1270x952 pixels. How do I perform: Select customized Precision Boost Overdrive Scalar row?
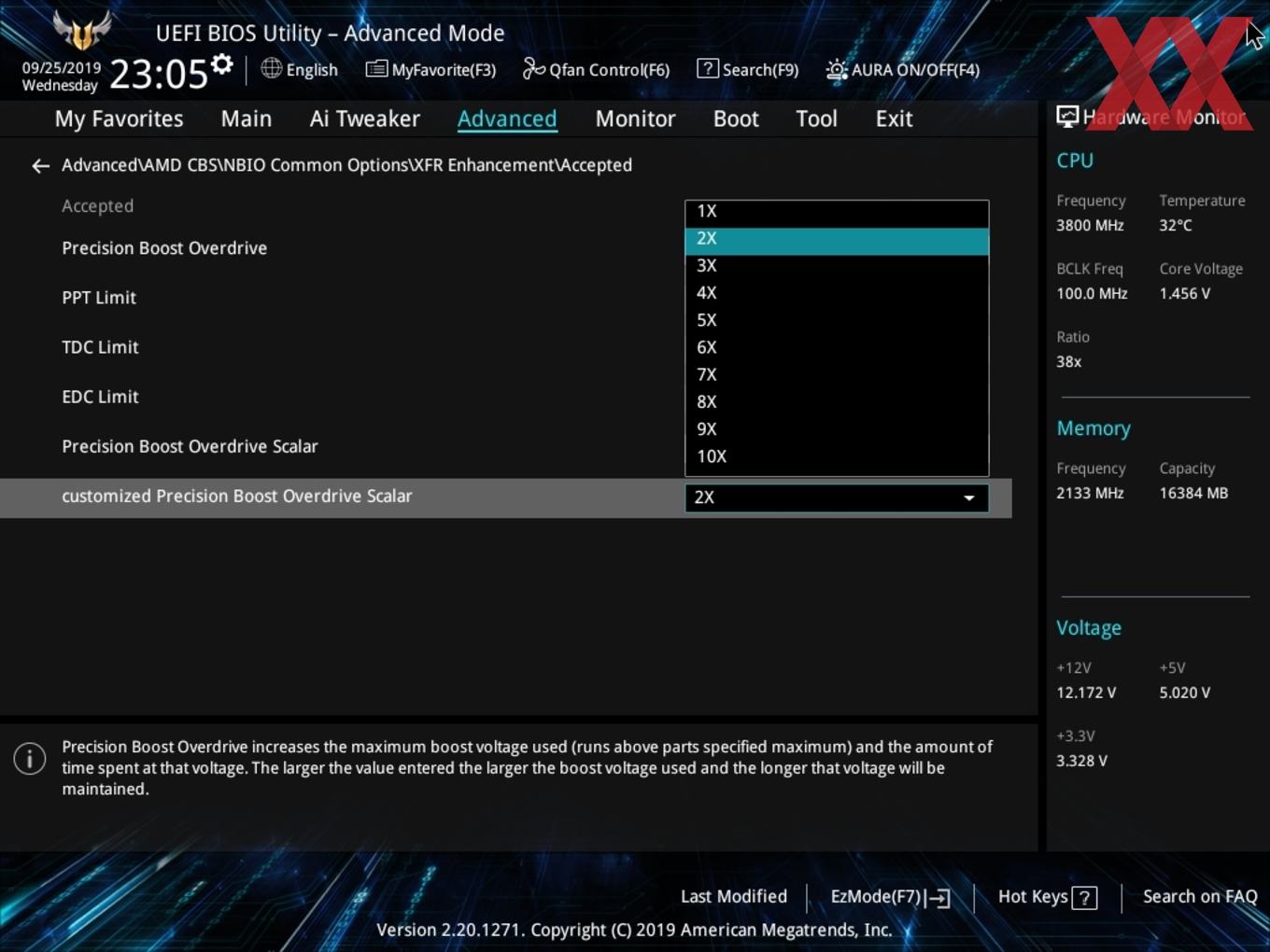(x=505, y=497)
